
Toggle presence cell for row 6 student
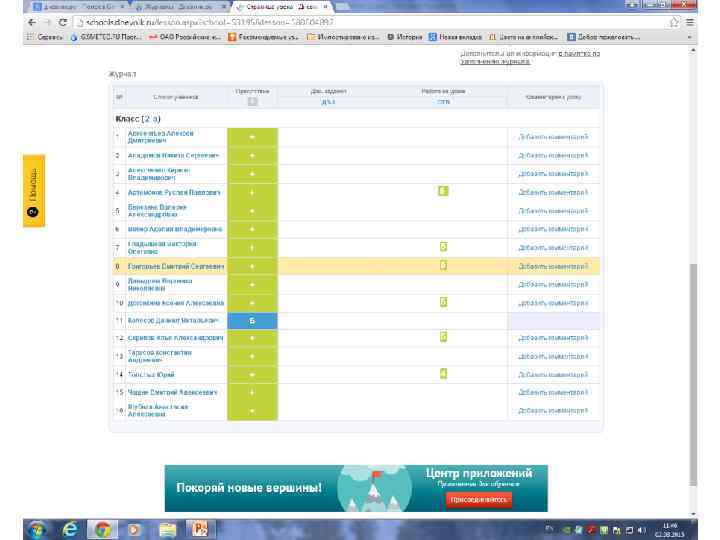253,229
